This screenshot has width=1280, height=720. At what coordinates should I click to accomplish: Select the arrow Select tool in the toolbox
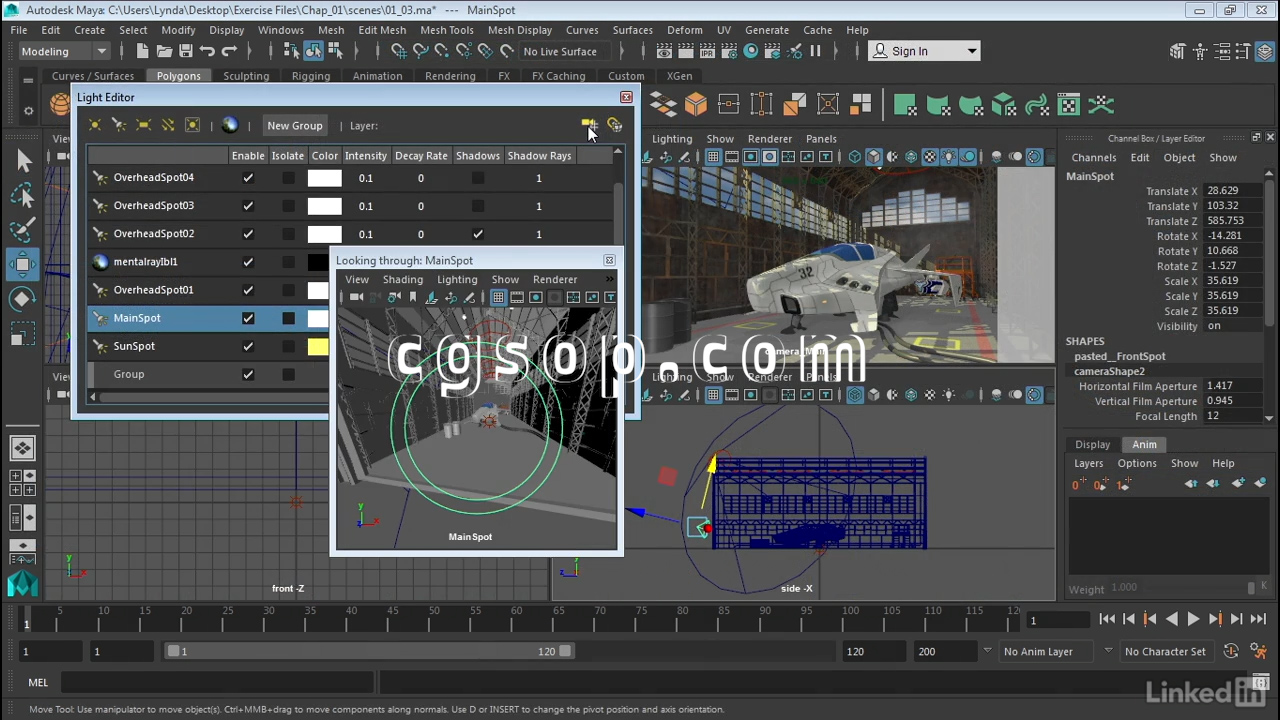pyautogui.click(x=23, y=160)
